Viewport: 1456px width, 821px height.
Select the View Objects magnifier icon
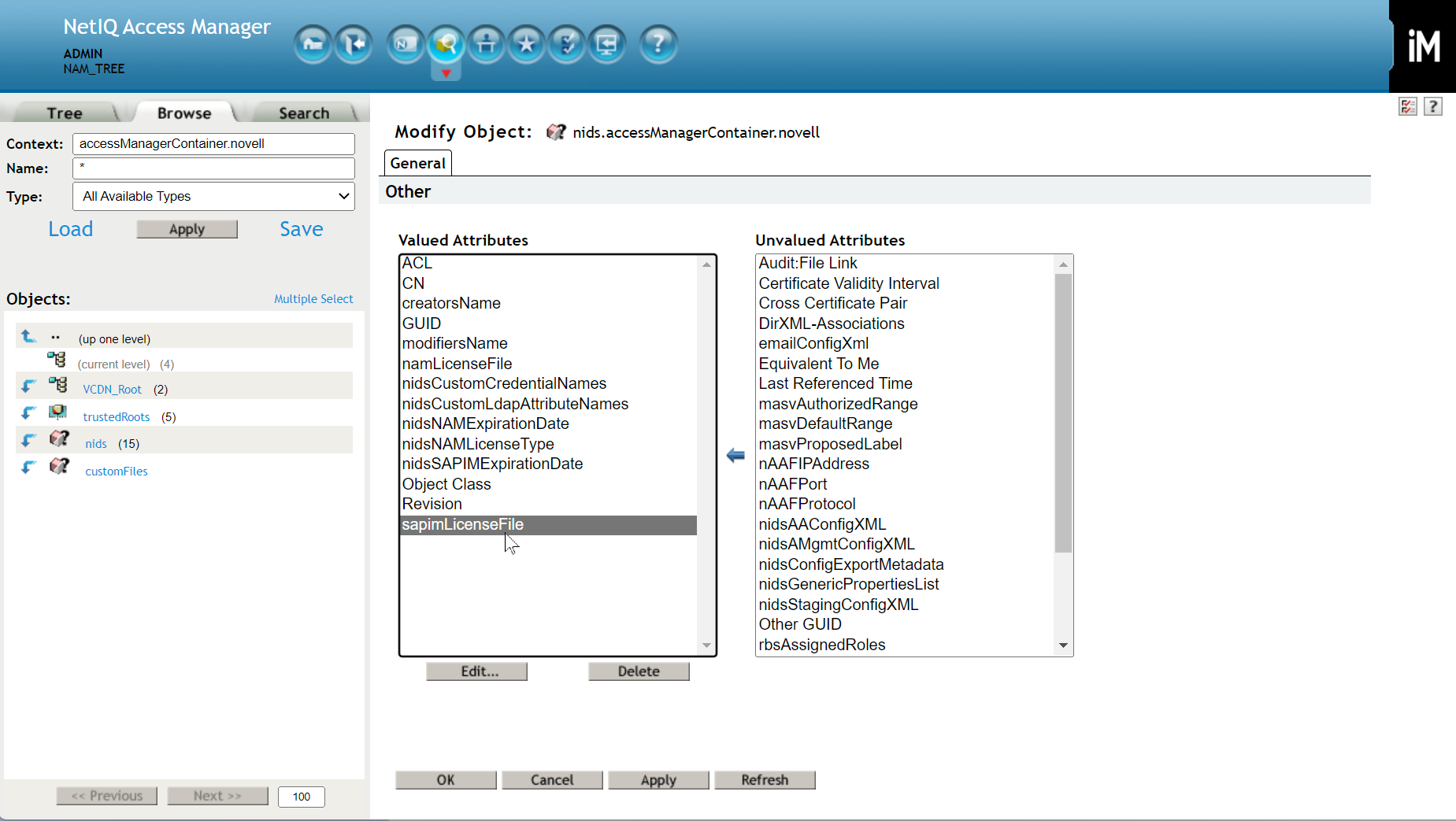446,44
